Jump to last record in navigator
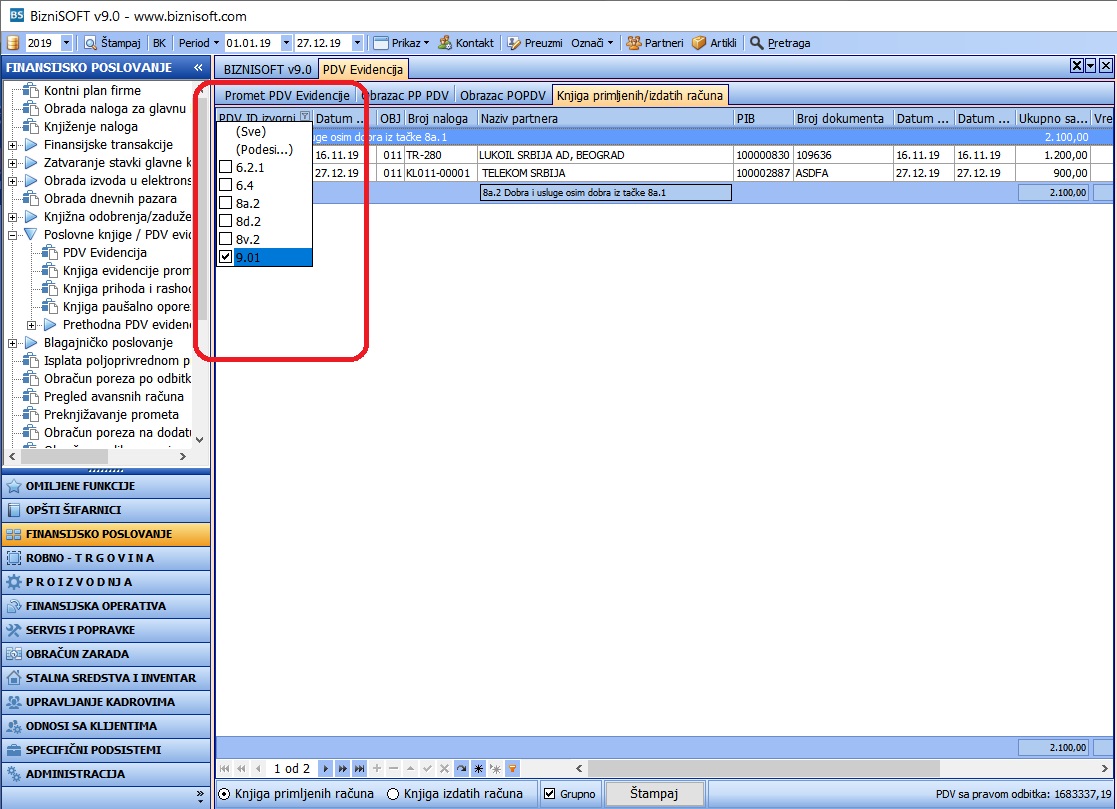 tap(360, 768)
